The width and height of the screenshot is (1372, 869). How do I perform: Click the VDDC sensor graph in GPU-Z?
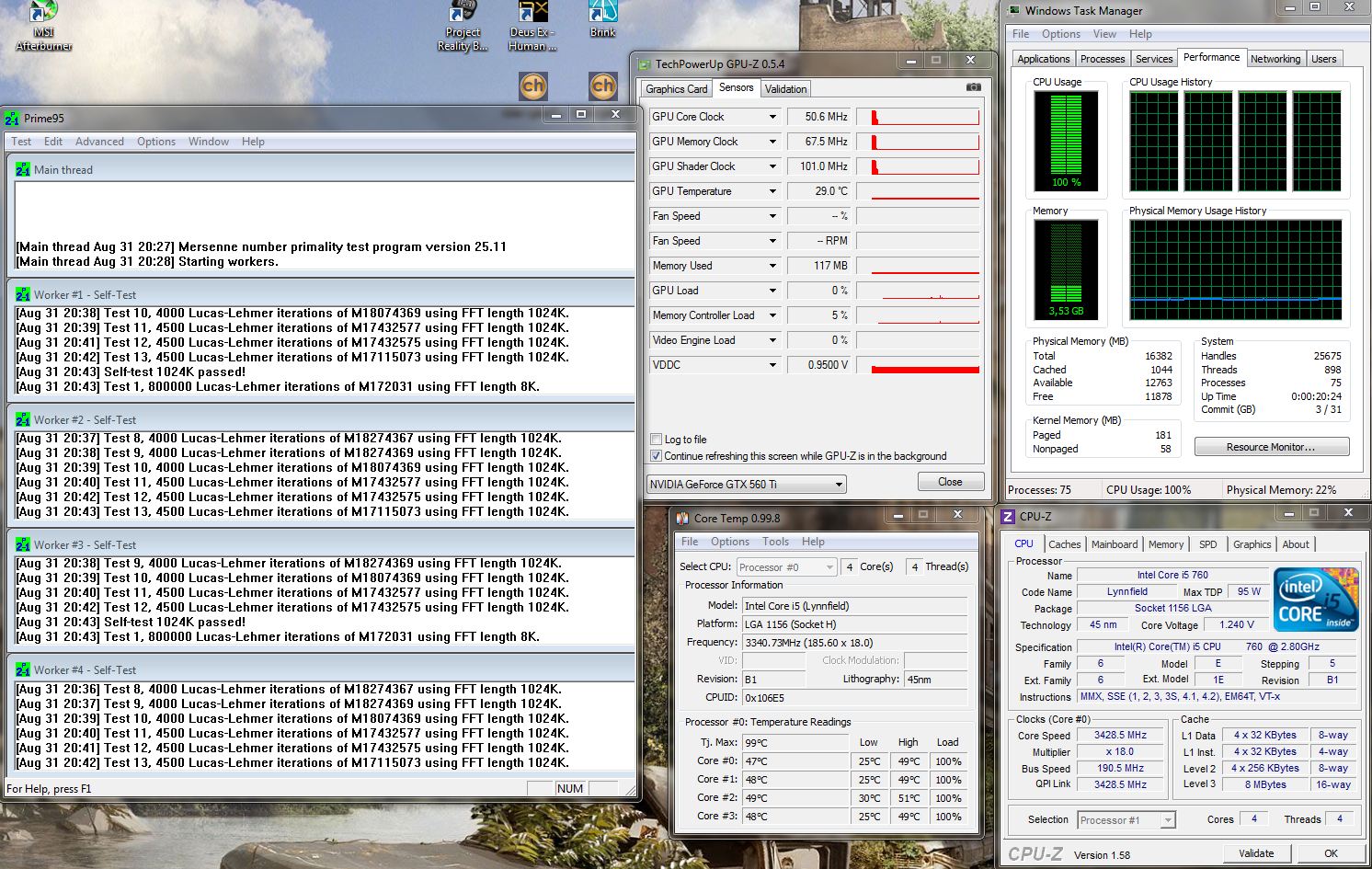(x=918, y=365)
